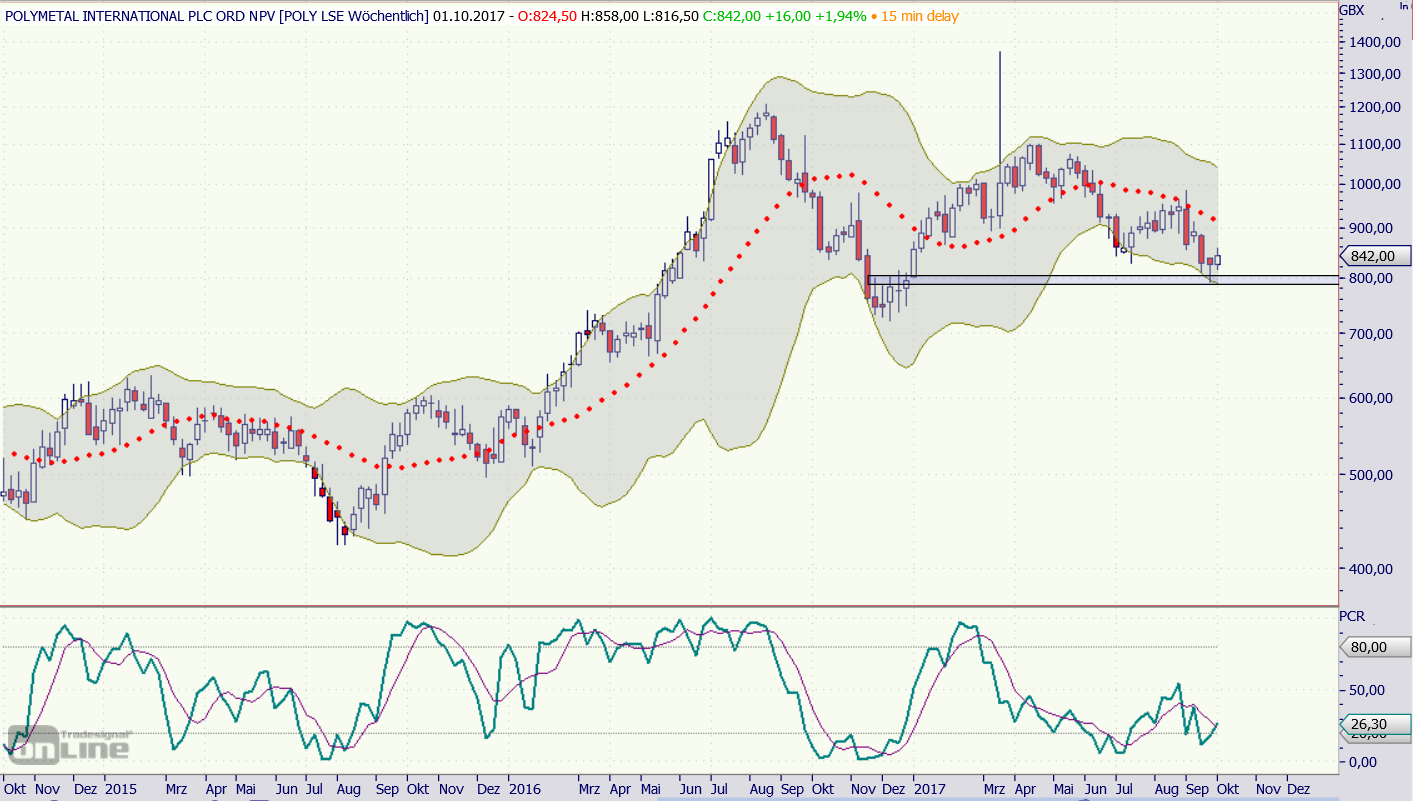Select the 600,00 price axis label

pyautogui.click(x=1373, y=398)
